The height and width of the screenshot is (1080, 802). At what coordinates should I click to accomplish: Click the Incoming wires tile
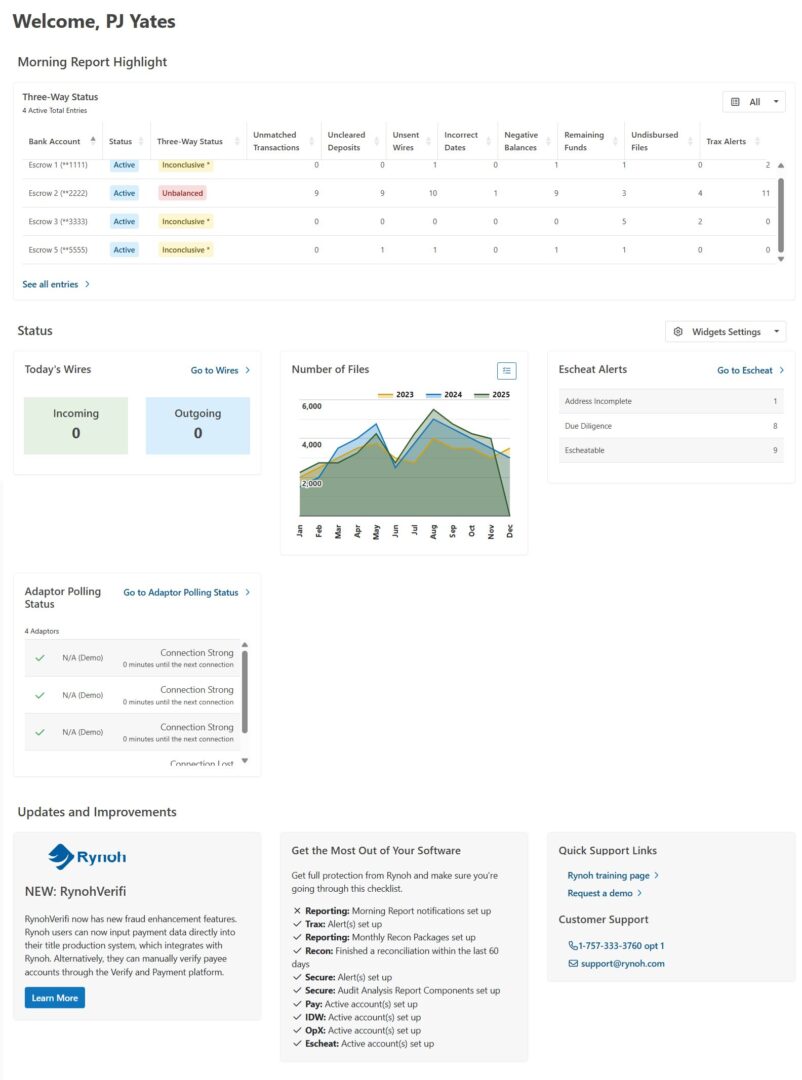[x=76, y=425]
